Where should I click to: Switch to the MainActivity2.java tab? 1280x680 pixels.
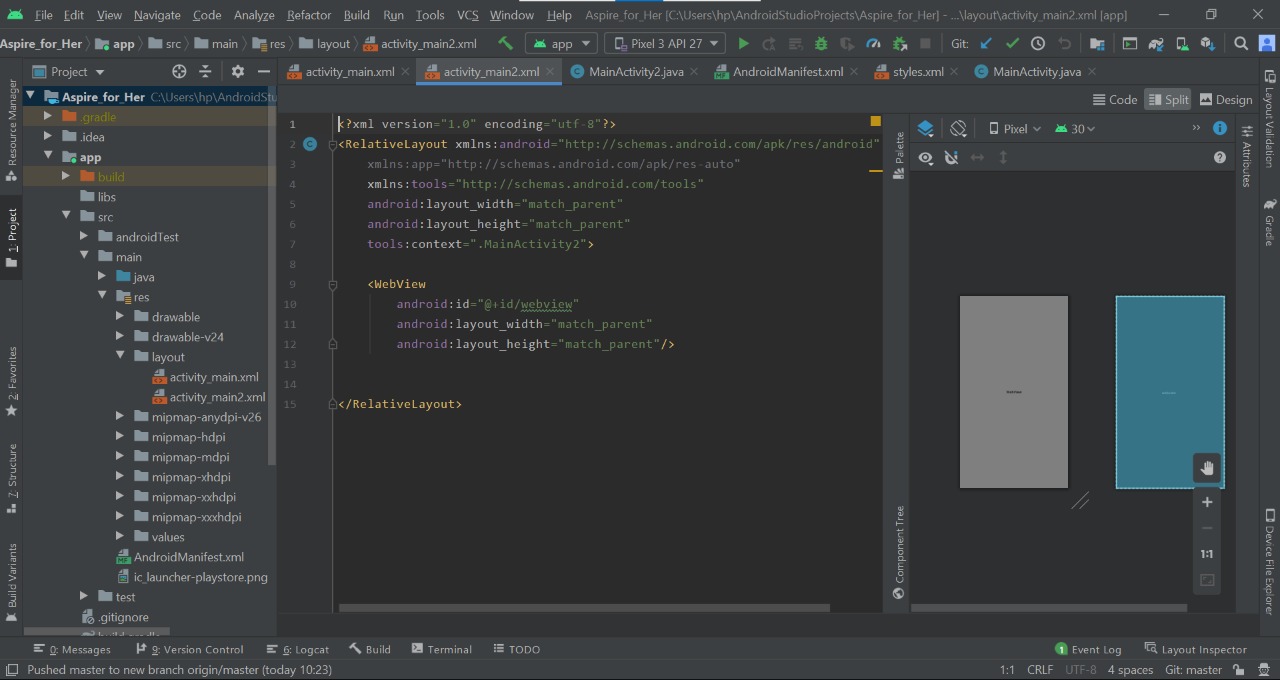click(x=636, y=72)
